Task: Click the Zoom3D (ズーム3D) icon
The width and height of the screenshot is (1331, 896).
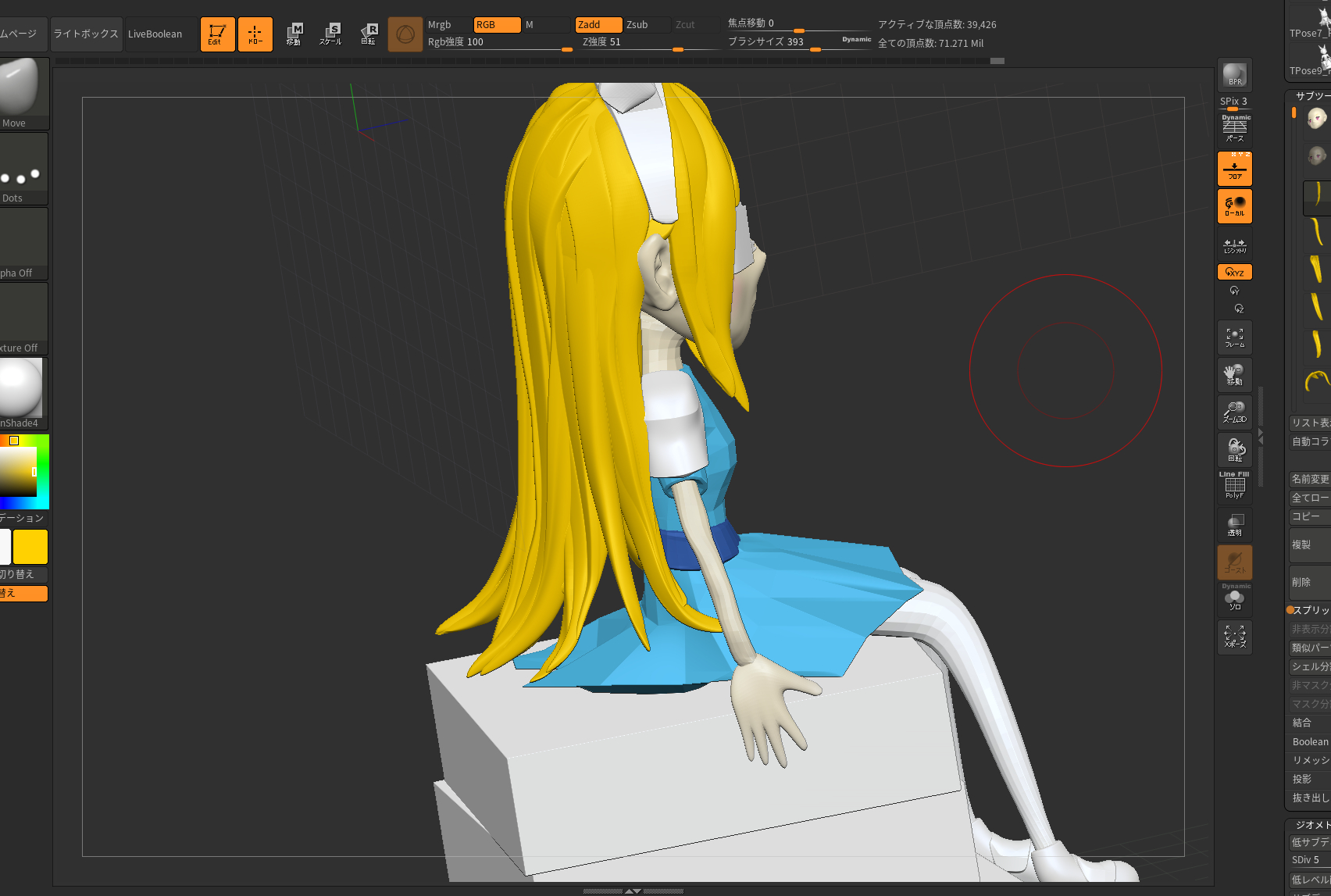Action: [x=1235, y=412]
